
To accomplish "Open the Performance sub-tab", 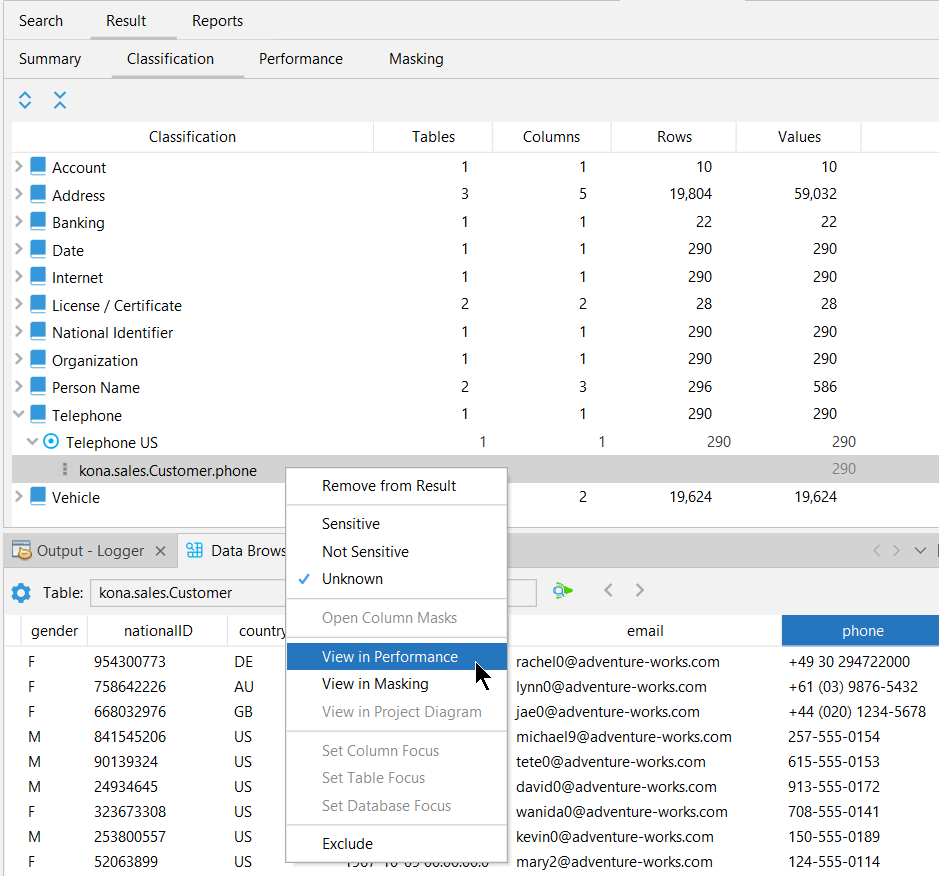I will [301, 59].
